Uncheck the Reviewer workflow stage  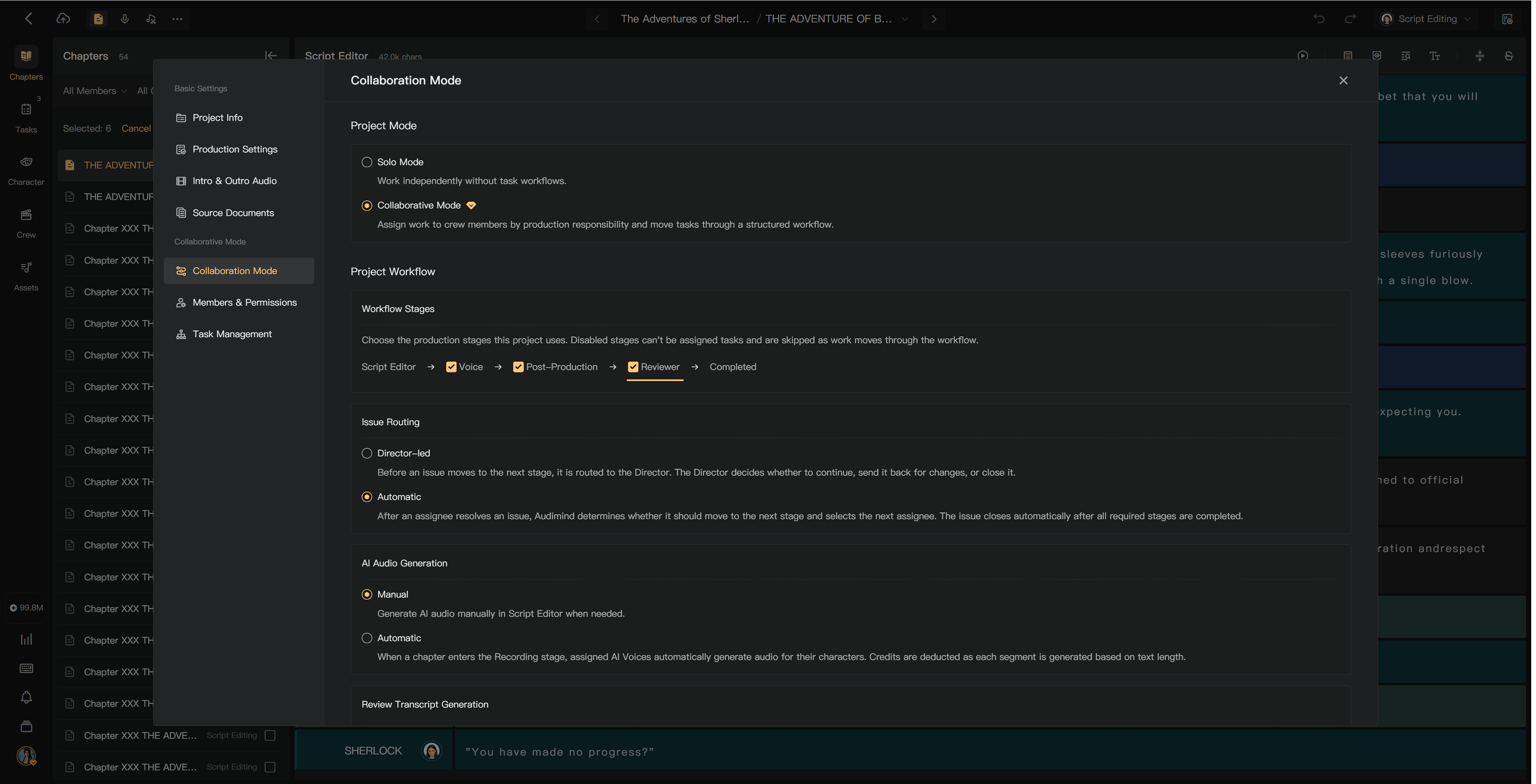click(x=634, y=367)
